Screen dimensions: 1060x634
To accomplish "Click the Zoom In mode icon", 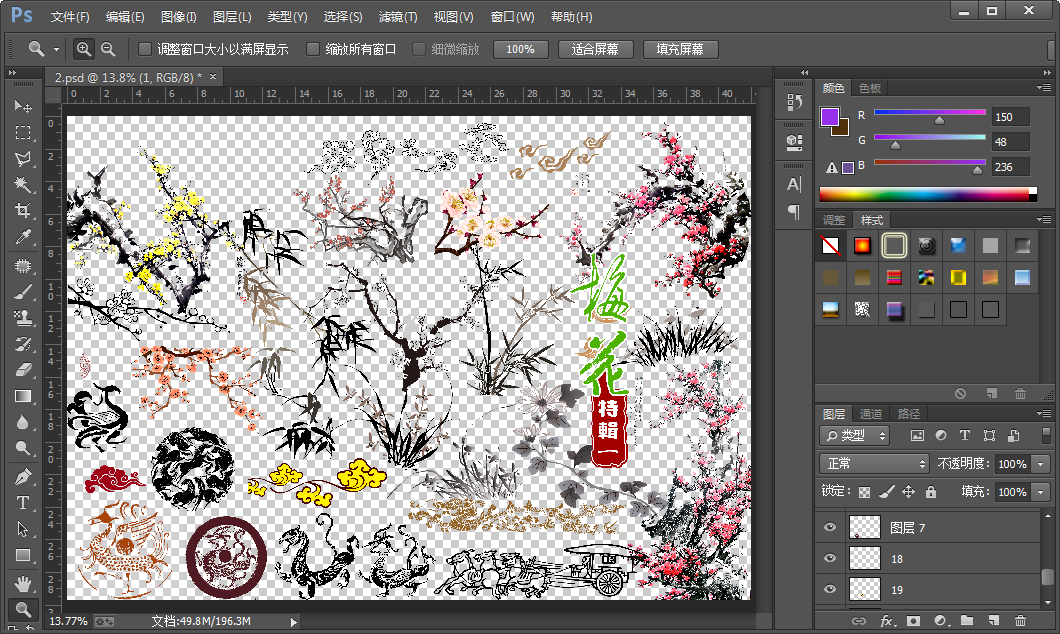I will [x=83, y=49].
